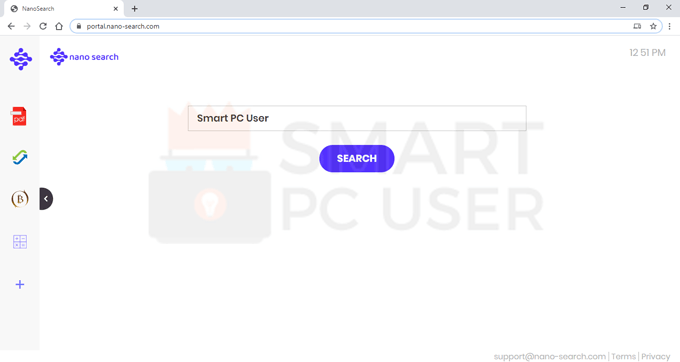This screenshot has height=362, width=680.
Task: Click the Nano Search sidebar logo icon
Action: [21, 59]
